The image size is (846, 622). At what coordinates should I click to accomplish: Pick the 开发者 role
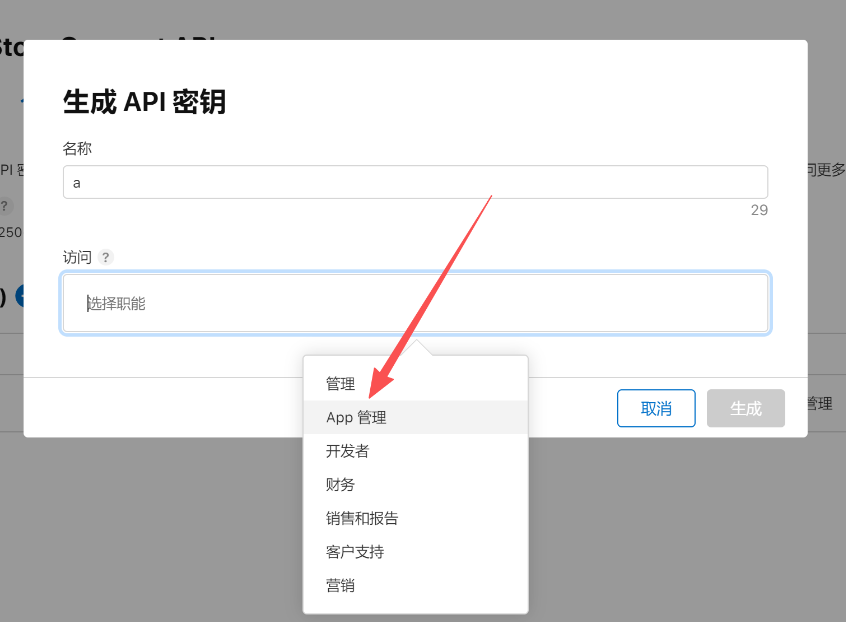415,451
